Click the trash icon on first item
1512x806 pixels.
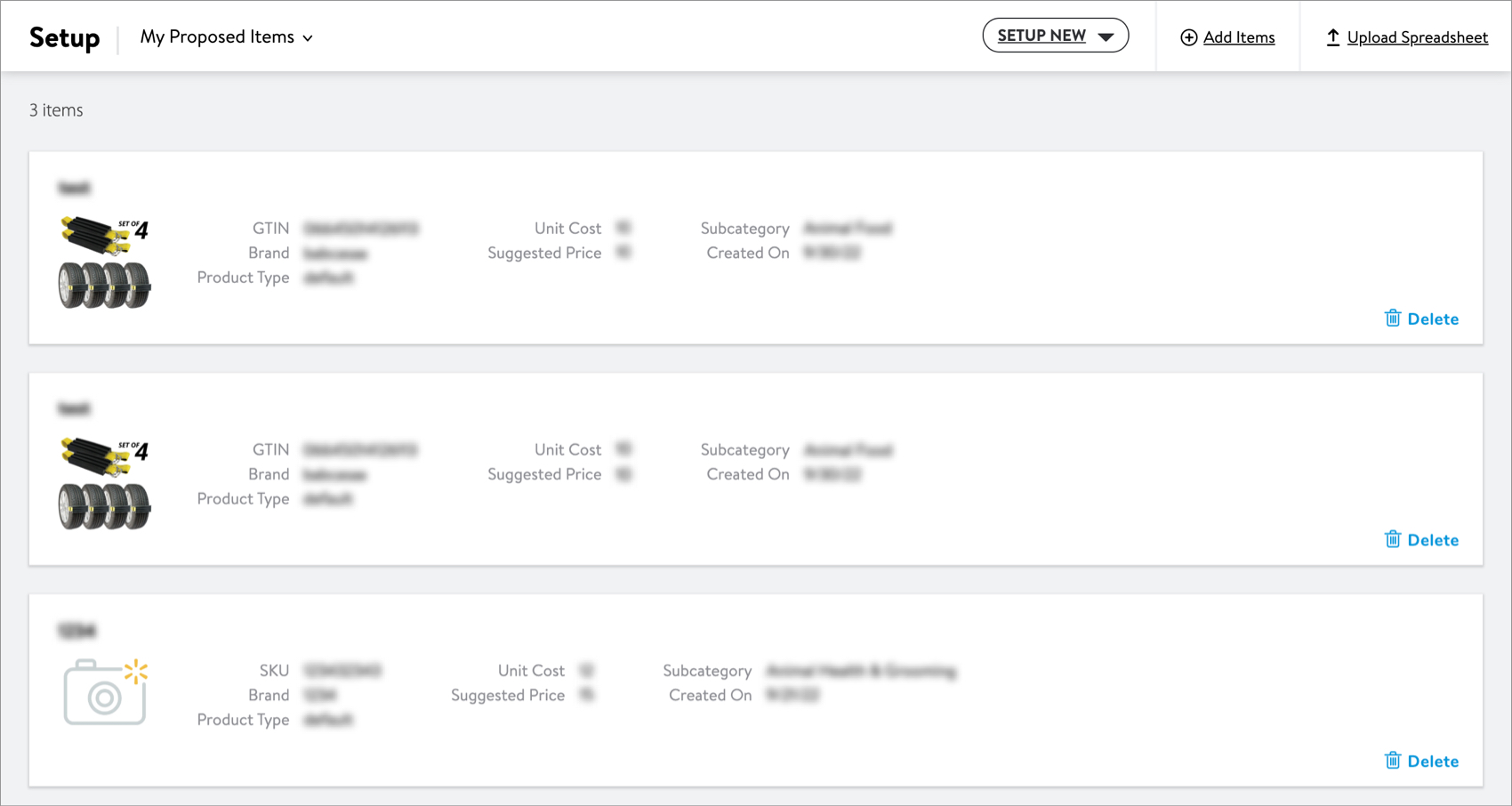(x=1393, y=318)
